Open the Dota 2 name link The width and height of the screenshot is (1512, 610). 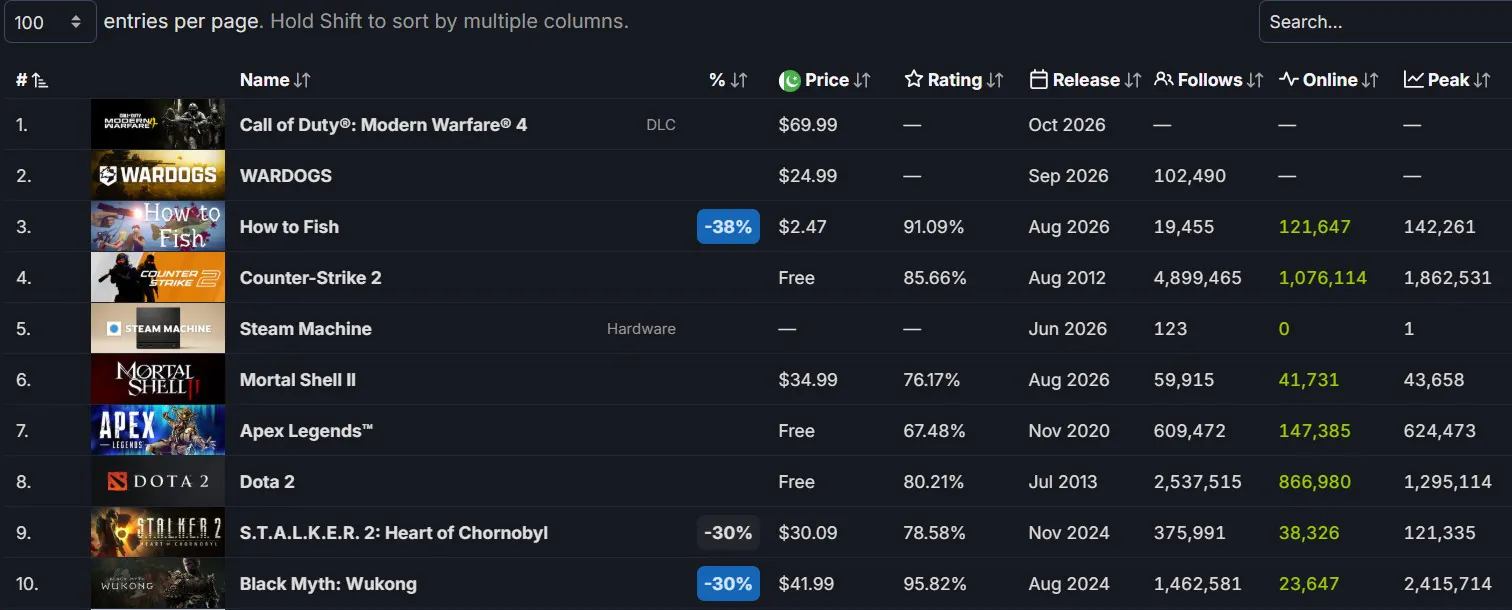point(267,481)
